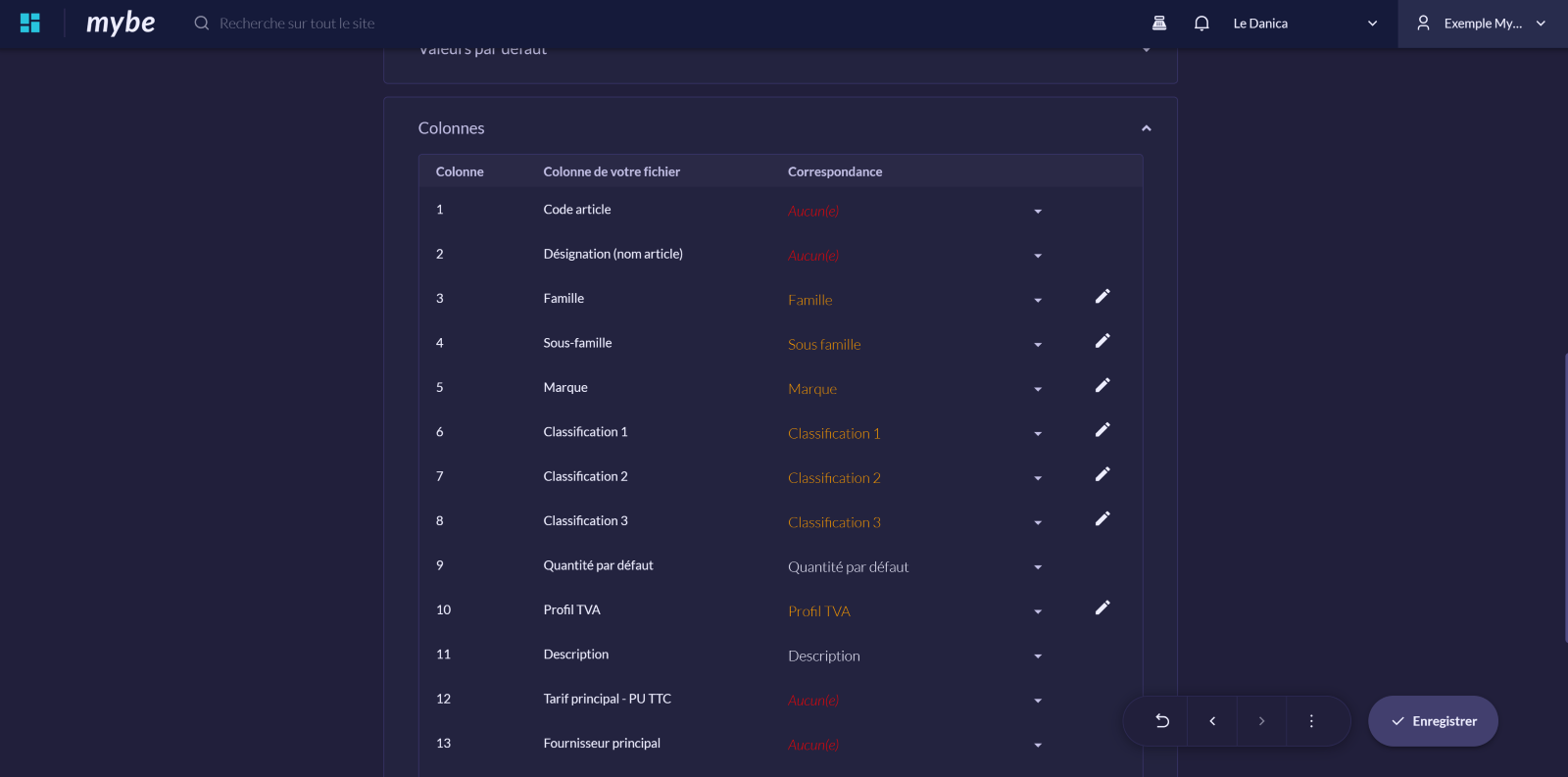Click the pencil edit icon for Famille row
The width and height of the screenshot is (1568, 777).
coord(1102,297)
